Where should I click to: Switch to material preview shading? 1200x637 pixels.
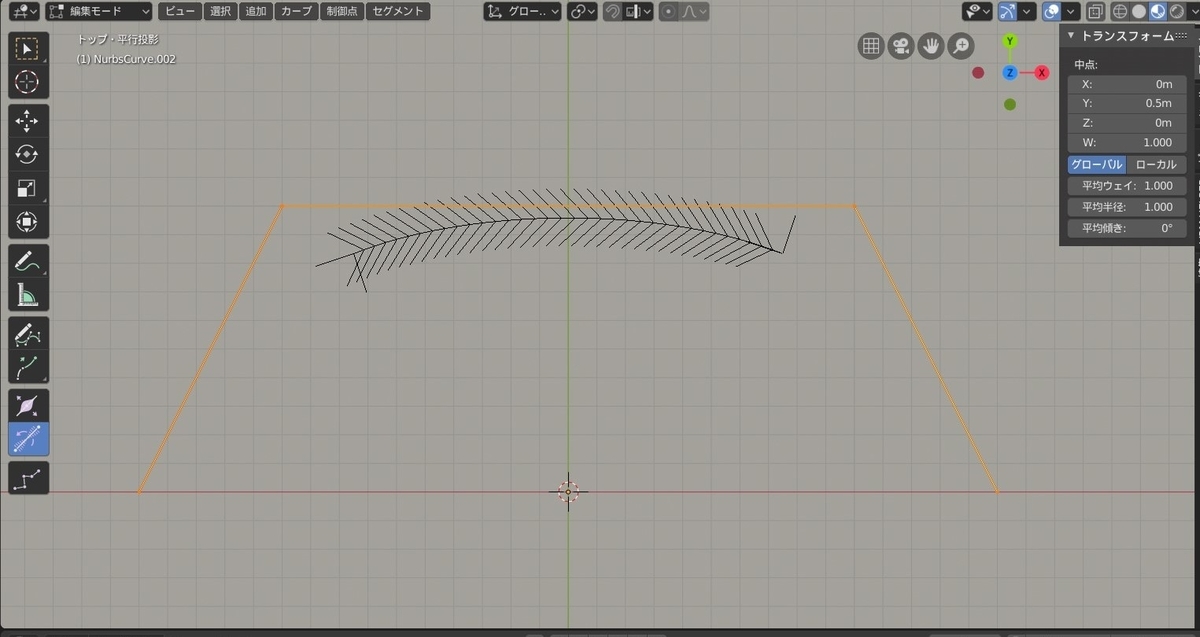click(x=1157, y=12)
